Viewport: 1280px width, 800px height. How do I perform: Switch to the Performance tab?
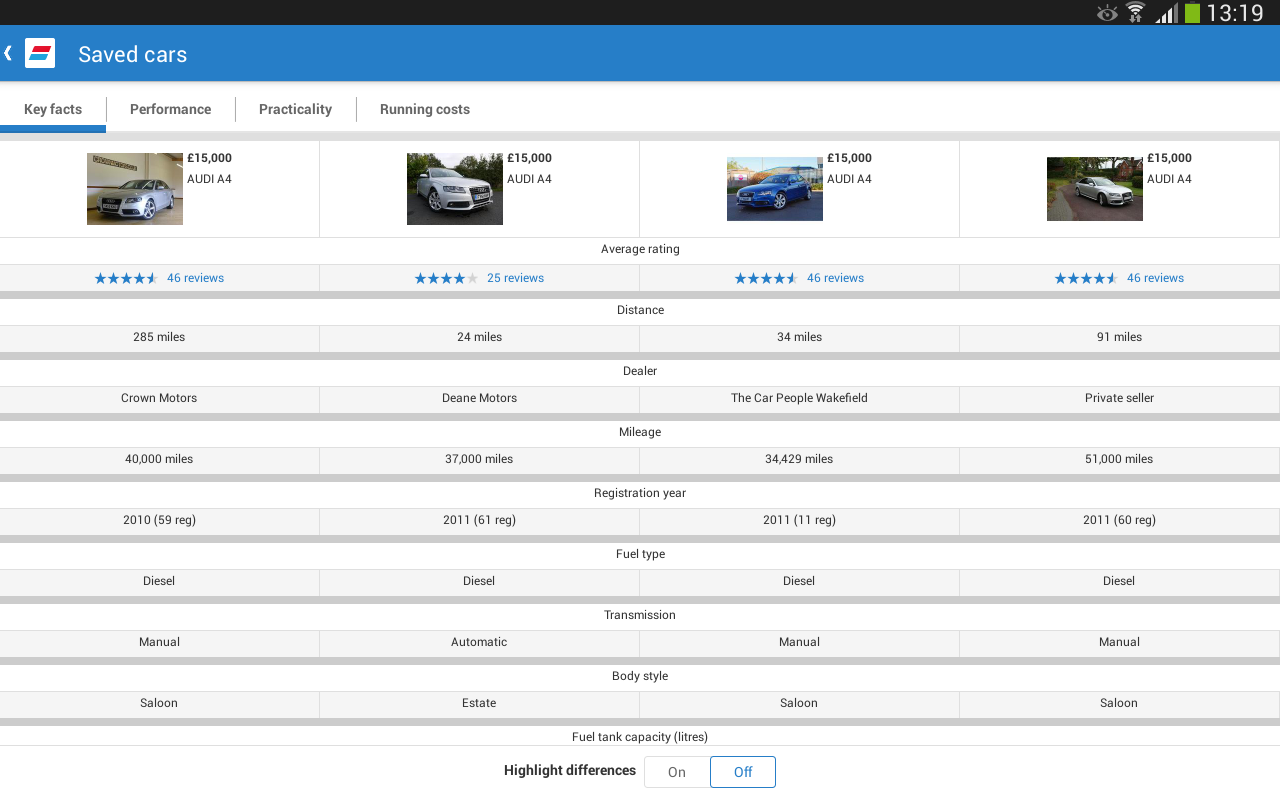click(x=170, y=109)
